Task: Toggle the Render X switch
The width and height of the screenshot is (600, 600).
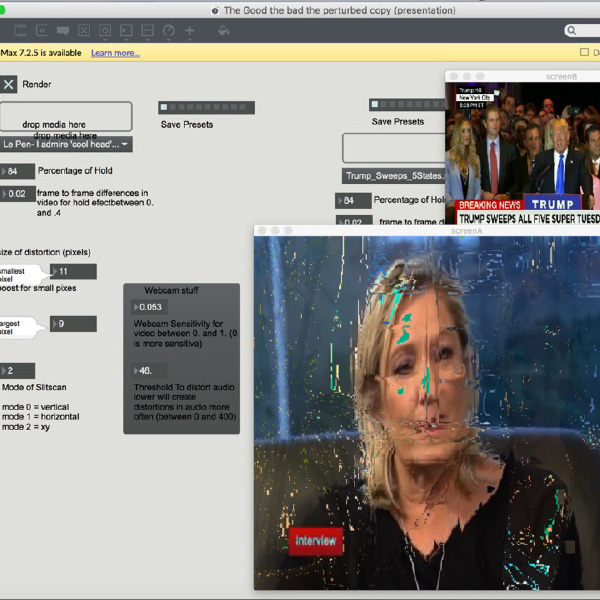Action: pyautogui.click(x=9, y=84)
